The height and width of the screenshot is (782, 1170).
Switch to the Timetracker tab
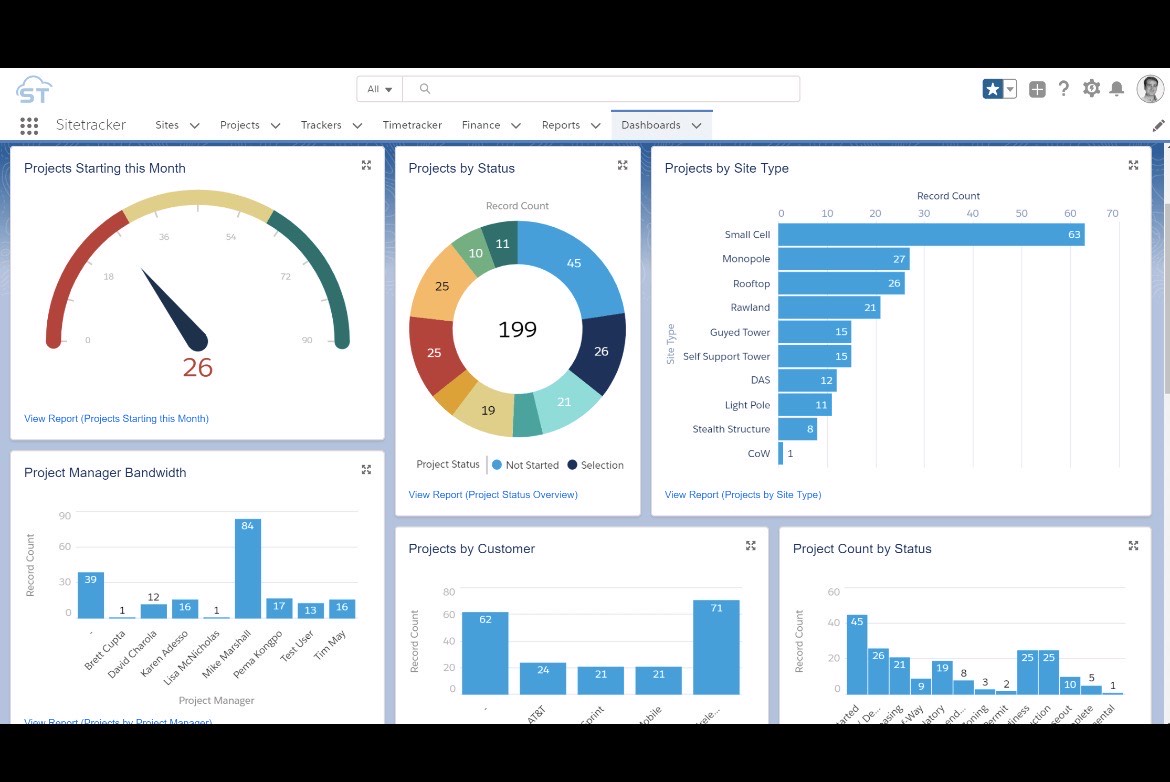coord(412,125)
